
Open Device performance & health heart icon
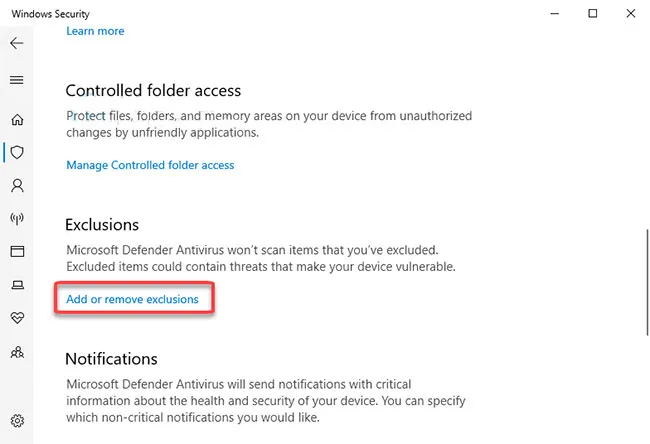[x=16, y=318]
